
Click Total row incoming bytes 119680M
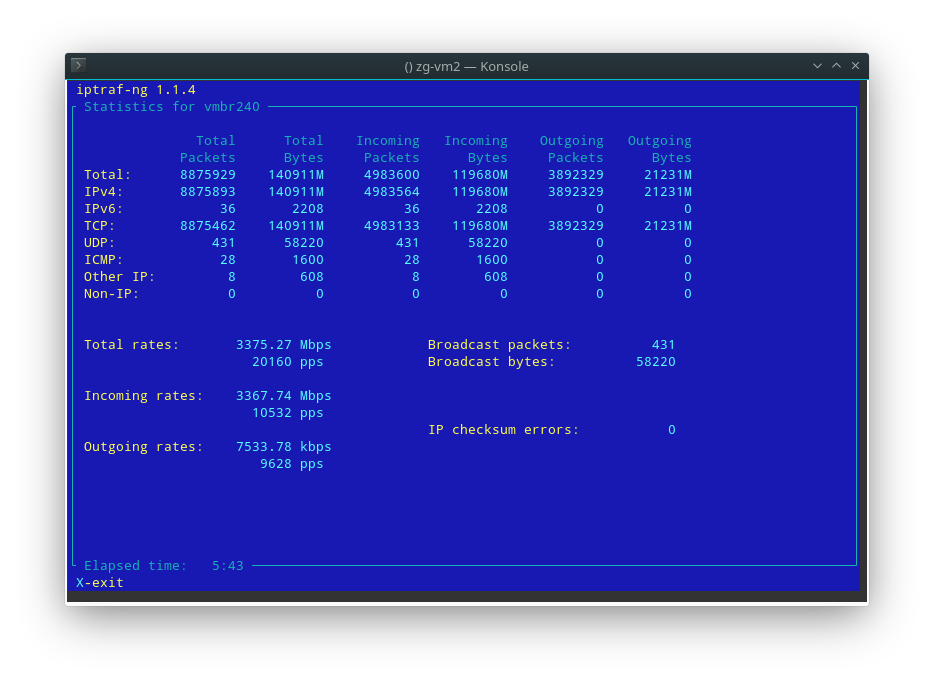(x=480, y=174)
